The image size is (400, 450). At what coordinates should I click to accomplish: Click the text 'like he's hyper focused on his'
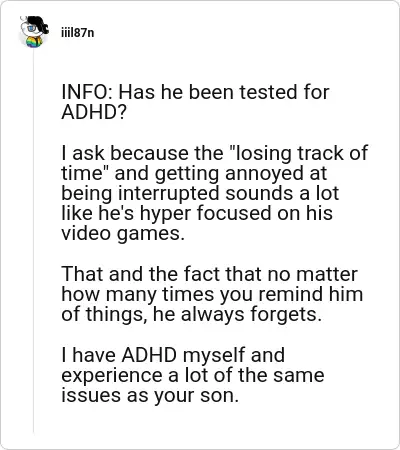(x=197, y=213)
